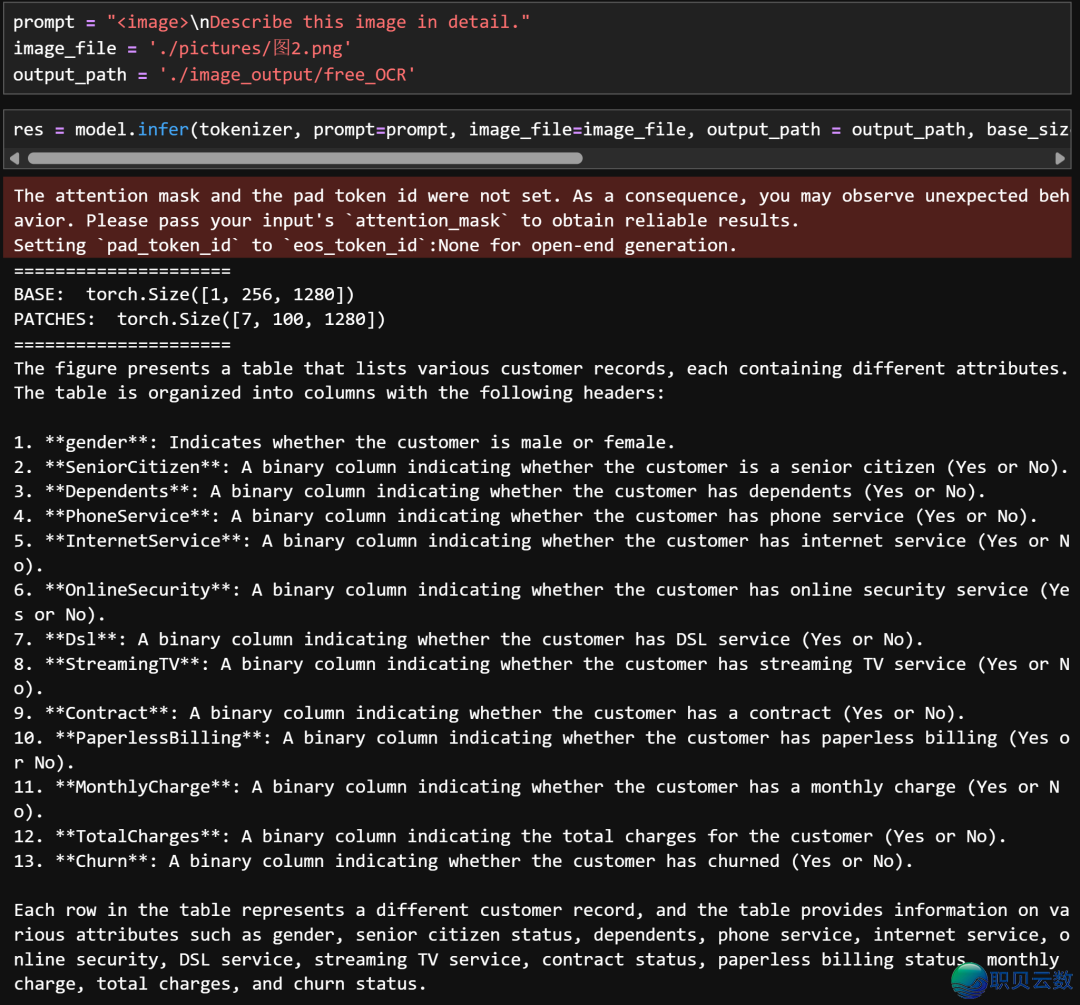Click the left arrow of the horizontal scrollbar

[14, 158]
